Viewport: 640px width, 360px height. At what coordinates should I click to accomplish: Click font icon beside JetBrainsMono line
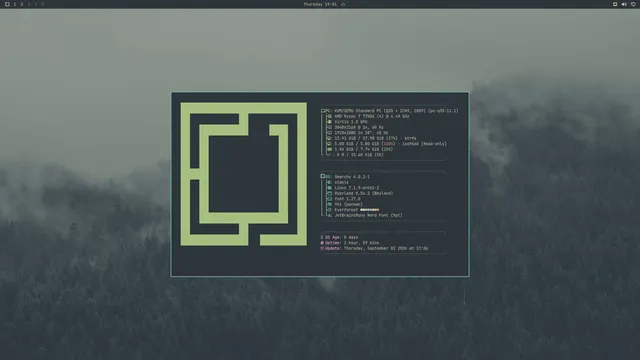[329, 215]
